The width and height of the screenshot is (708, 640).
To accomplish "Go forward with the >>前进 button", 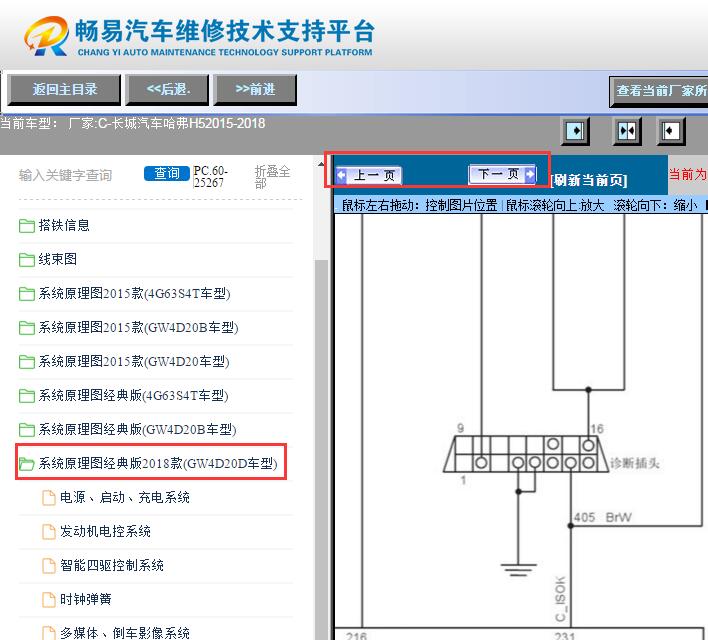I will pos(255,89).
